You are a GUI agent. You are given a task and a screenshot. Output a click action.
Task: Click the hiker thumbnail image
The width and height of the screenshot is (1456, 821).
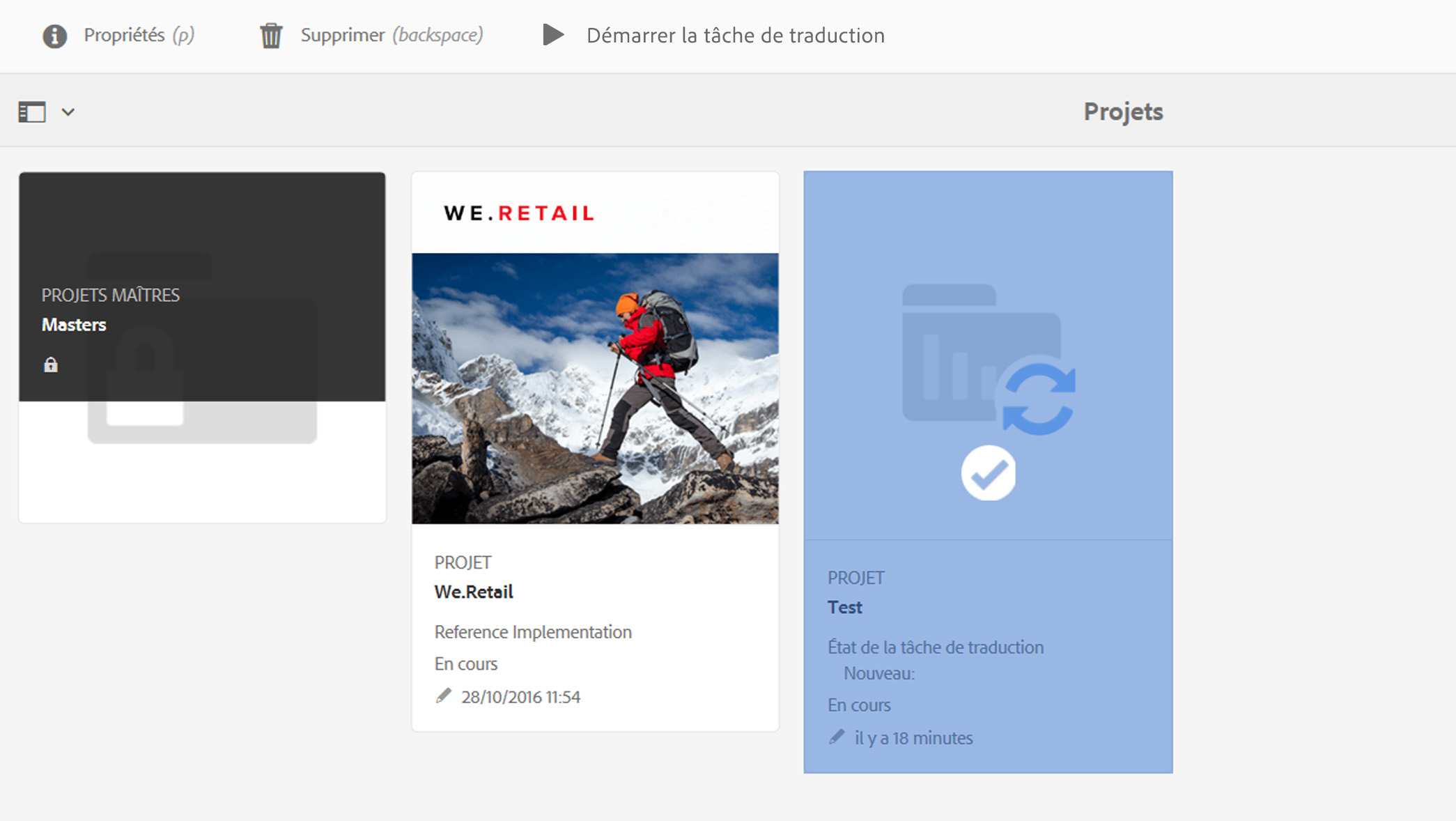coord(595,388)
